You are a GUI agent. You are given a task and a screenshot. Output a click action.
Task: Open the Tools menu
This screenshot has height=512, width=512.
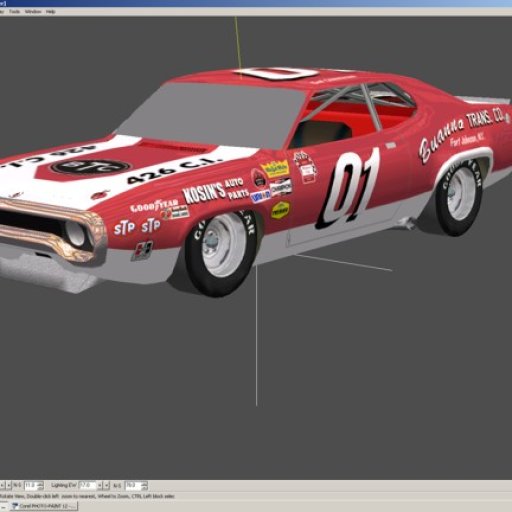[14, 12]
